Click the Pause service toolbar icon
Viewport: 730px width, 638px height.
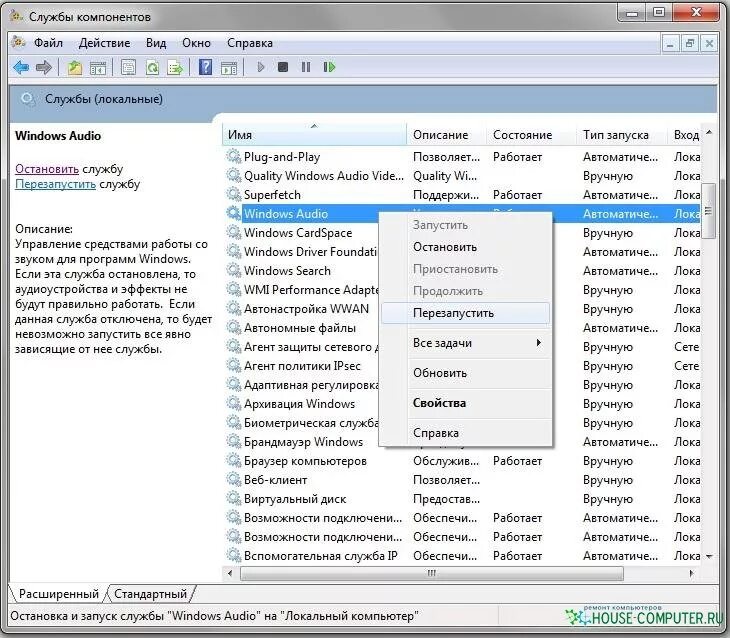pos(306,68)
